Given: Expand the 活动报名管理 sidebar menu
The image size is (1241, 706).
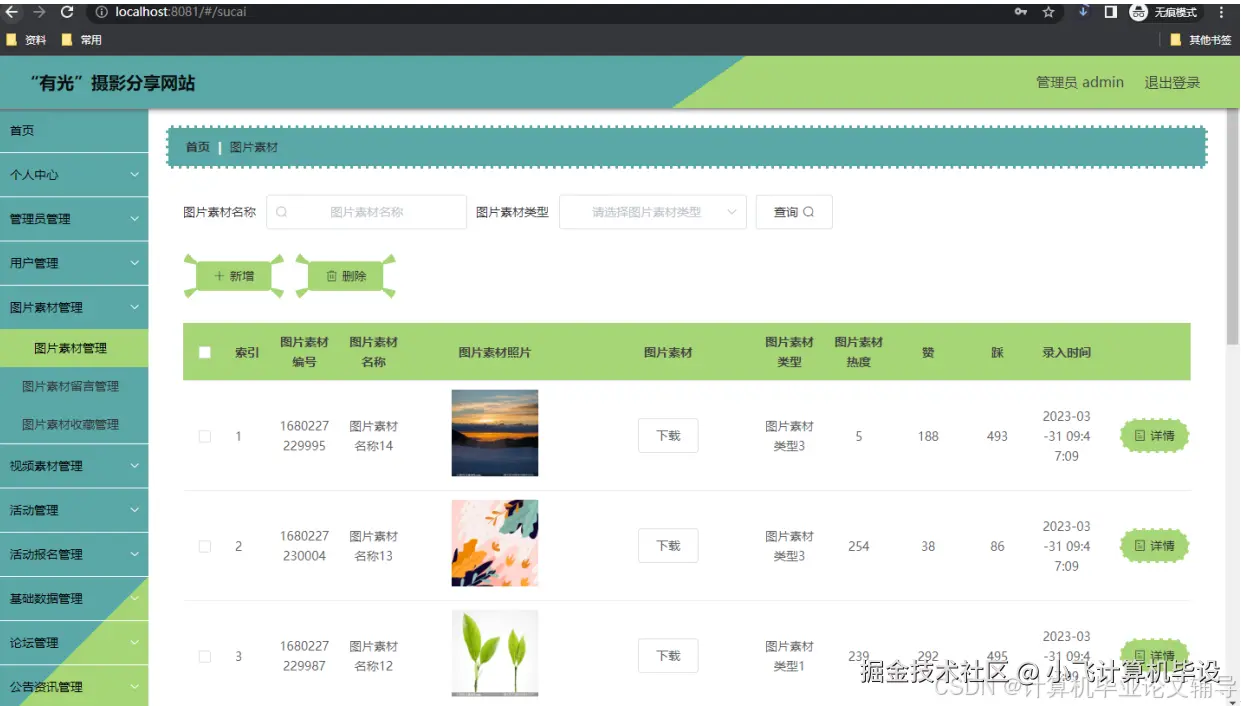Looking at the screenshot, I should [x=74, y=554].
